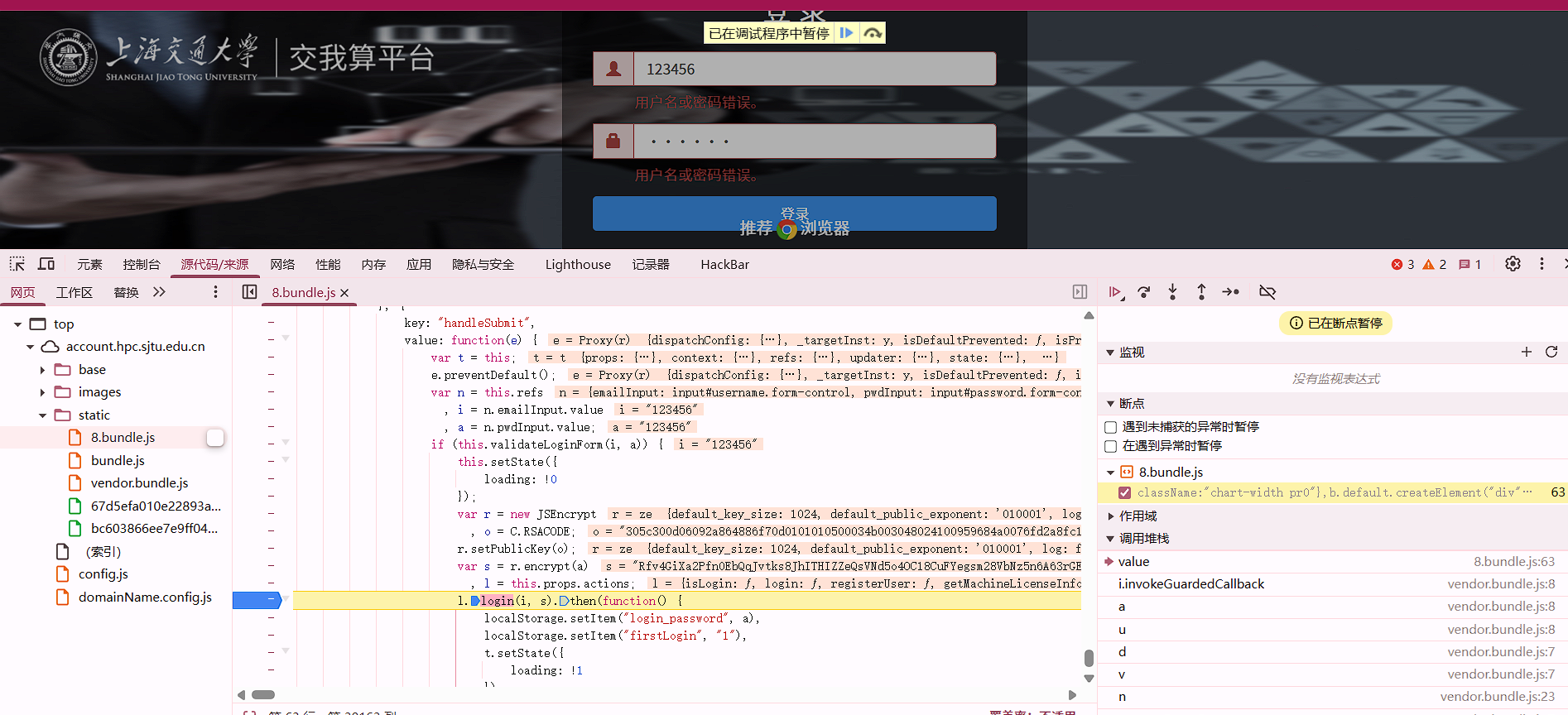Step into next function call
The image size is (1568, 715).
(1172, 292)
